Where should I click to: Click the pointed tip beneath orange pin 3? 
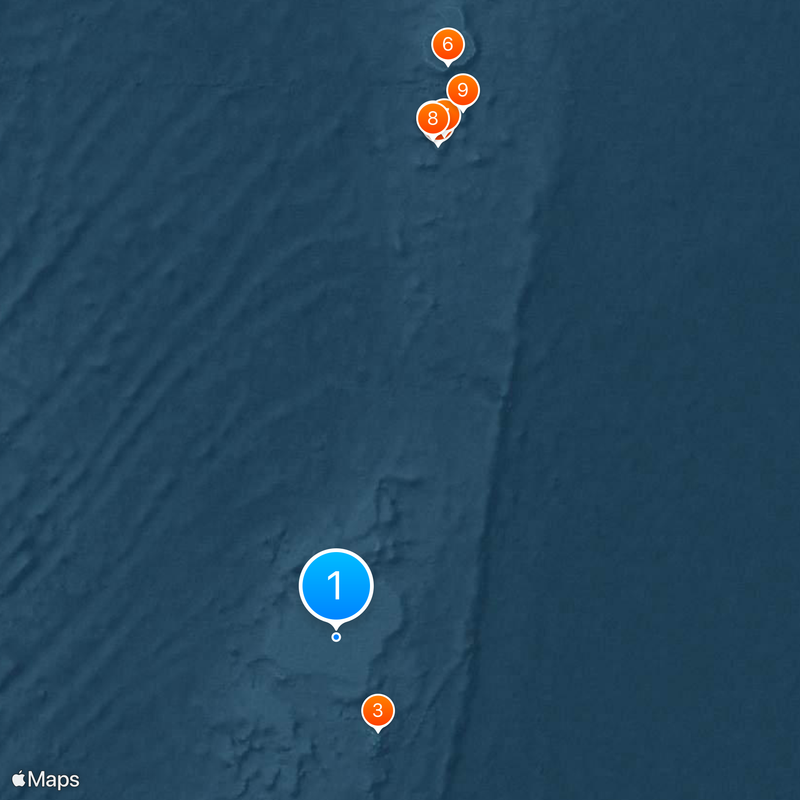point(378,731)
